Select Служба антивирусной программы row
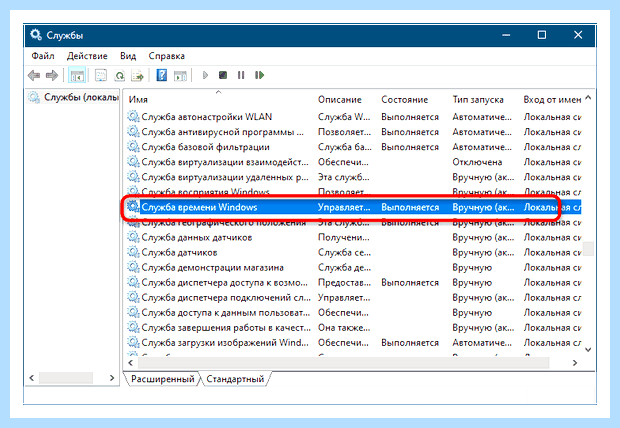The width and height of the screenshot is (620, 428). [x=353, y=132]
